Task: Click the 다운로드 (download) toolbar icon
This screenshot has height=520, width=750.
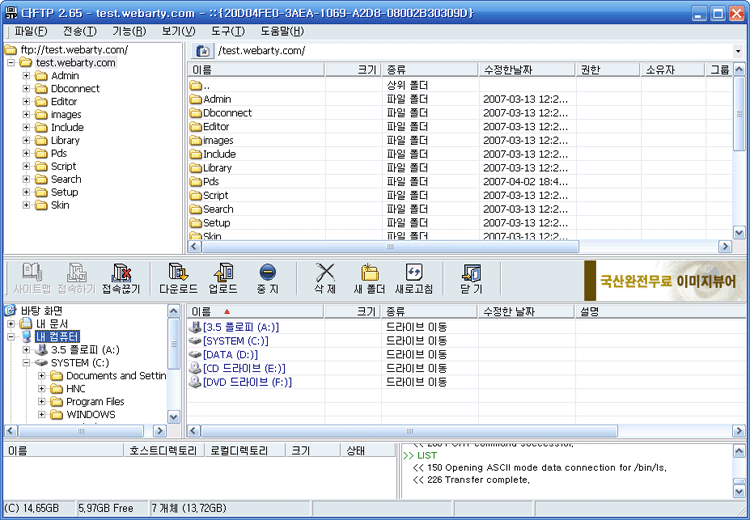Action: click(179, 279)
